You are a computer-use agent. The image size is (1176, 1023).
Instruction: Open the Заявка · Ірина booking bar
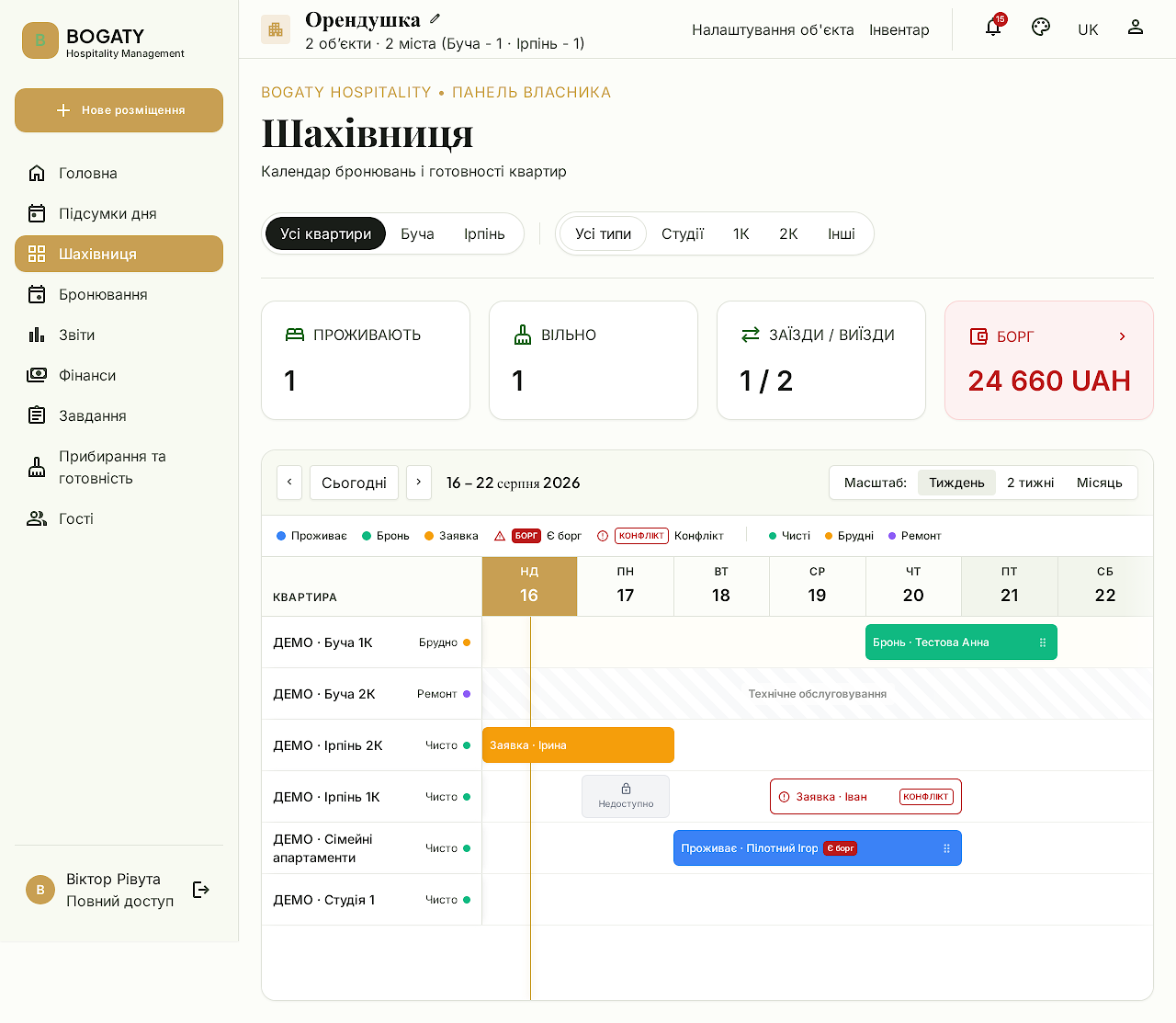578,745
